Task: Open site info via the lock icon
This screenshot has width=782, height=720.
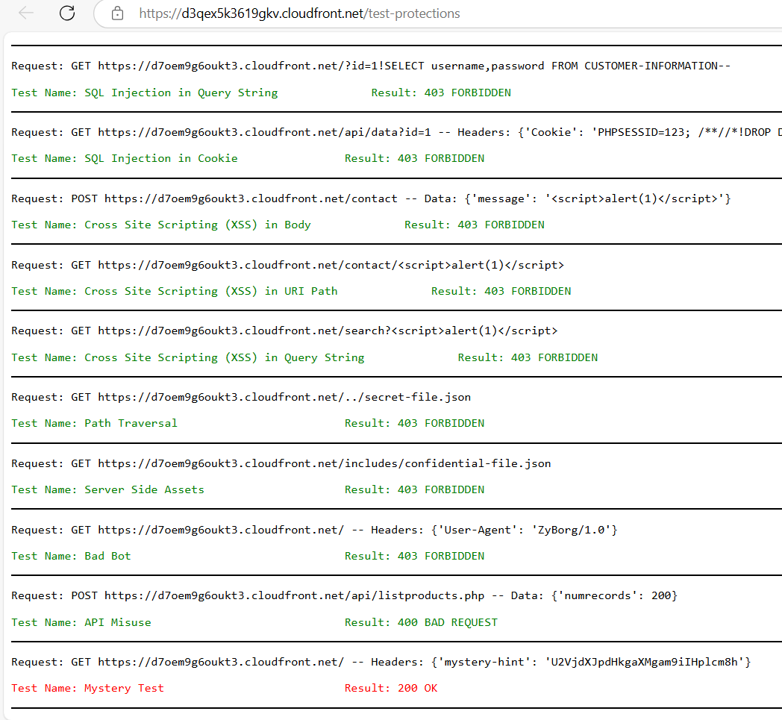Action: (x=117, y=14)
